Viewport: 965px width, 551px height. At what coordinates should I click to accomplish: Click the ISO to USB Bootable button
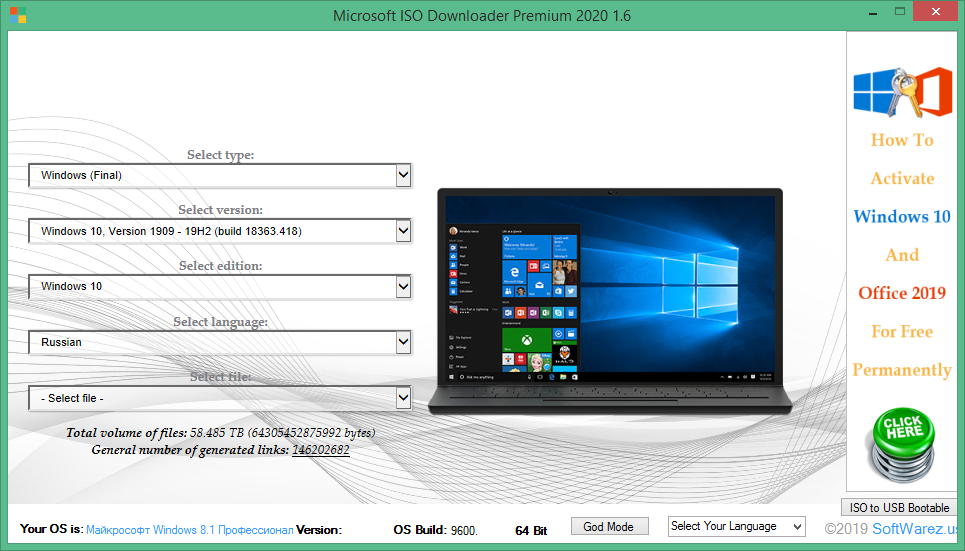tap(899, 508)
